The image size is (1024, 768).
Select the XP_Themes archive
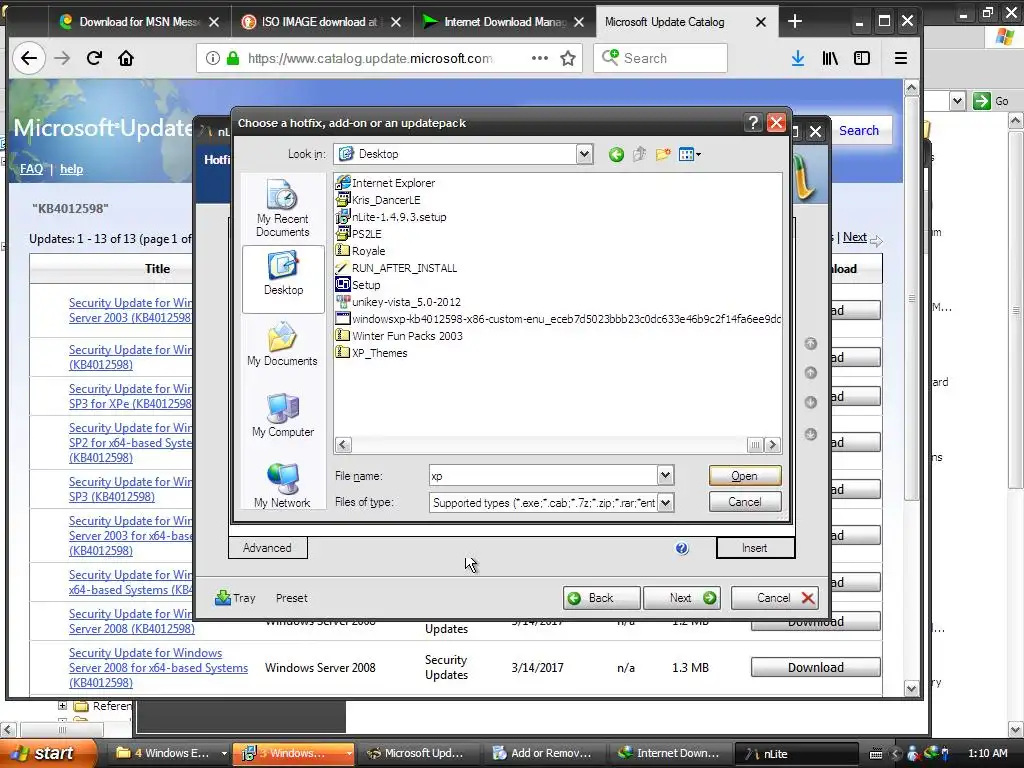pyautogui.click(x=372, y=353)
